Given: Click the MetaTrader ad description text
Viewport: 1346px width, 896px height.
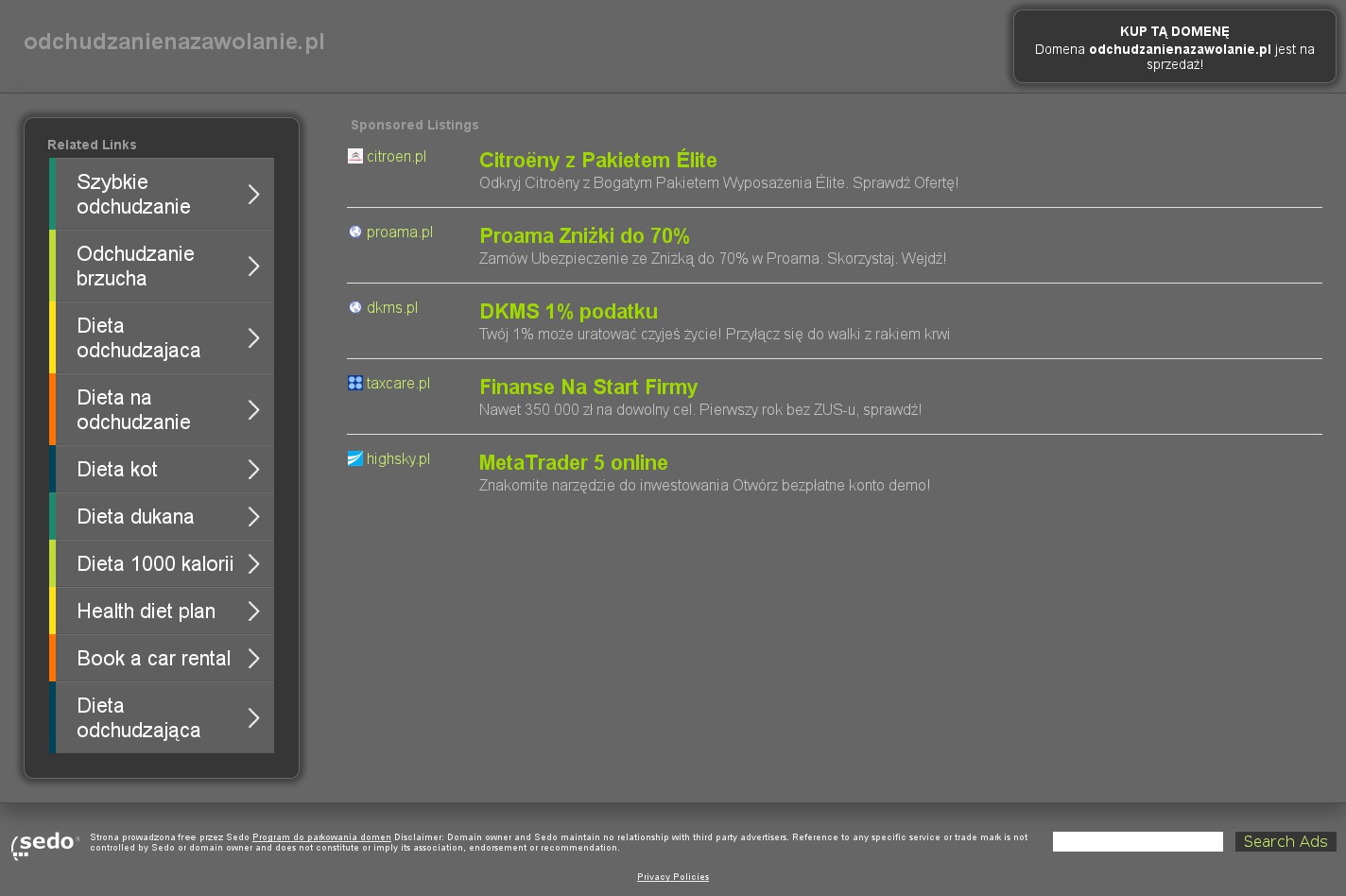Looking at the screenshot, I should tap(704, 485).
